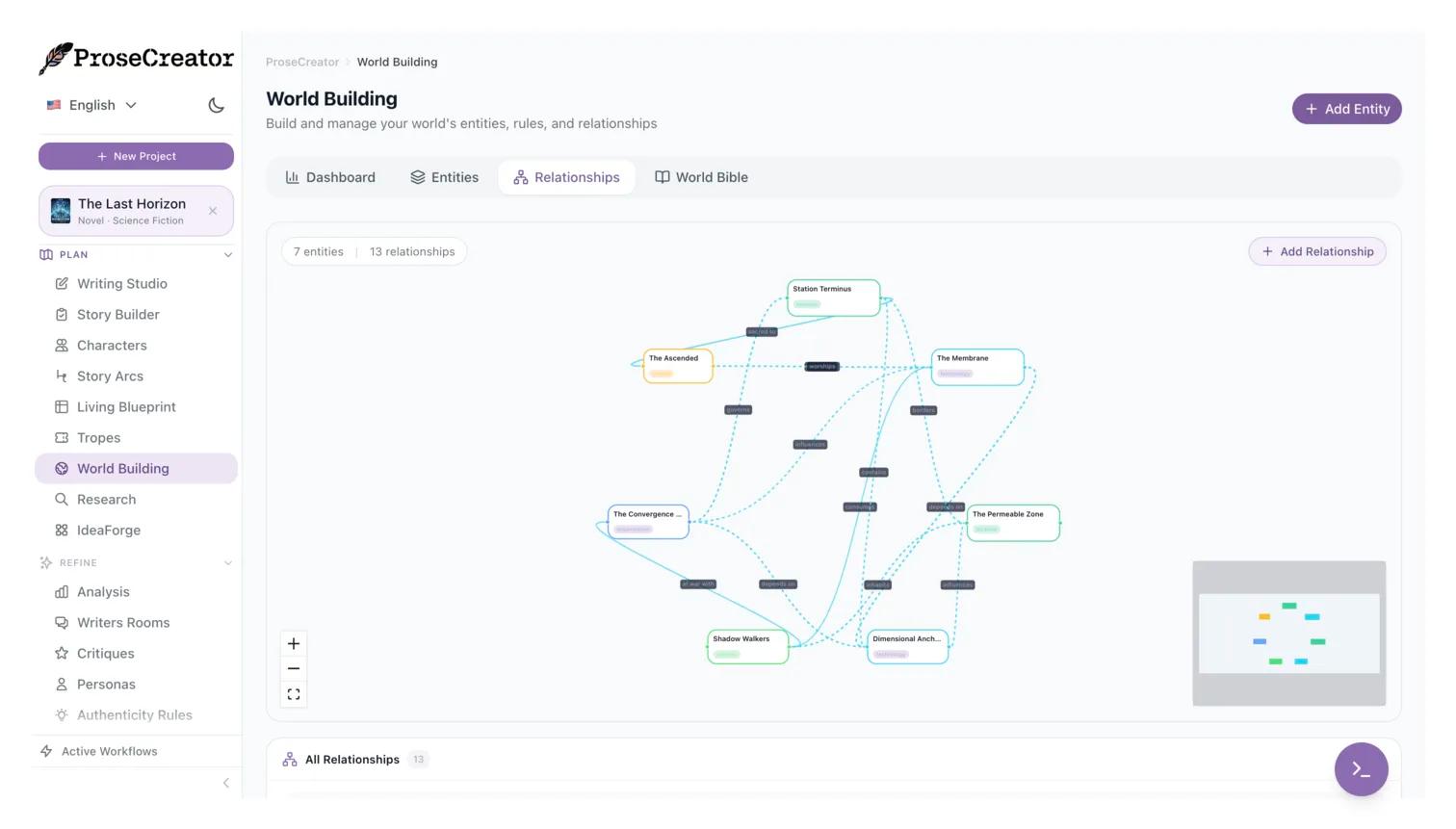Zoom out of the relationship graph

(x=294, y=669)
